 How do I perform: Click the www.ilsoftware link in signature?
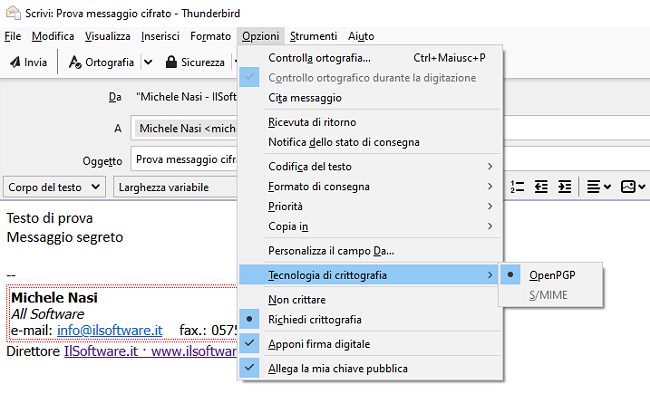pyautogui.click(x=194, y=352)
